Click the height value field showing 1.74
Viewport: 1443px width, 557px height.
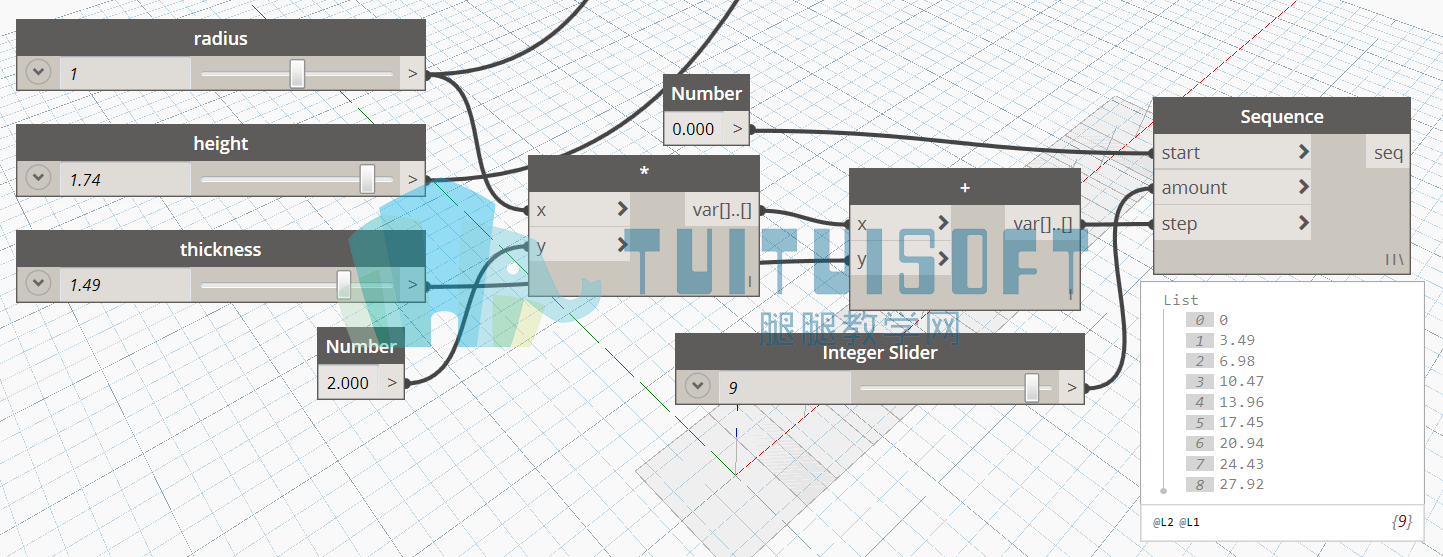click(x=125, y=179)
